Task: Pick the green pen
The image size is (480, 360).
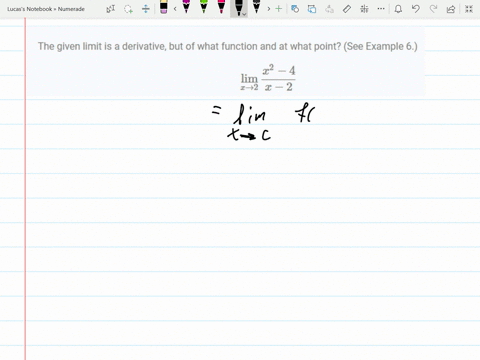Action: (x=204, y=7)
